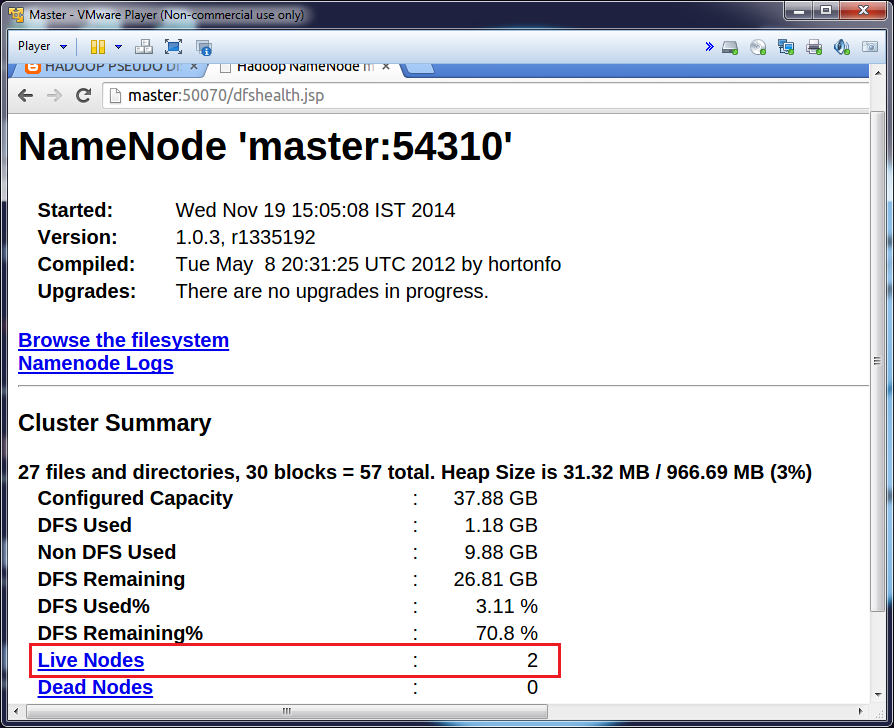Click the network adapter device icon
894x728 pixels.
click(785, 47)
